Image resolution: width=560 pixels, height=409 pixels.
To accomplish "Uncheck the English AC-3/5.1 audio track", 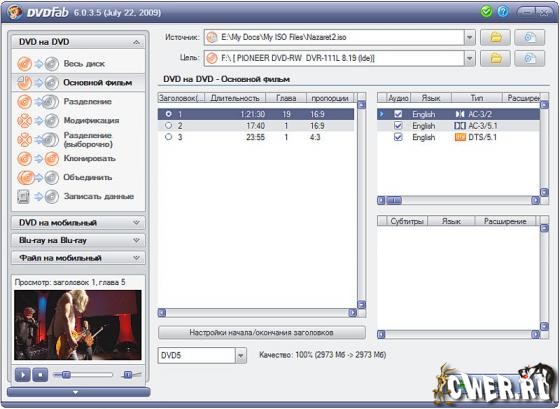I will point(398,126).
